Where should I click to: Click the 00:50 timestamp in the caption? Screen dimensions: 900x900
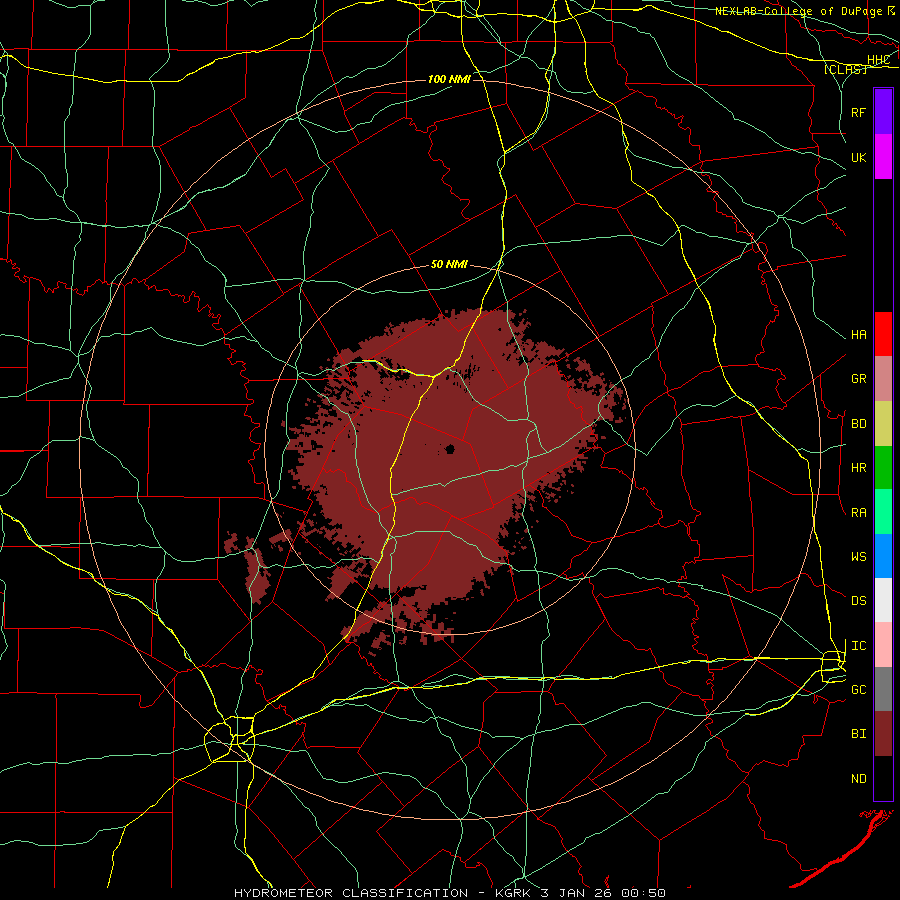click(646, 893)
